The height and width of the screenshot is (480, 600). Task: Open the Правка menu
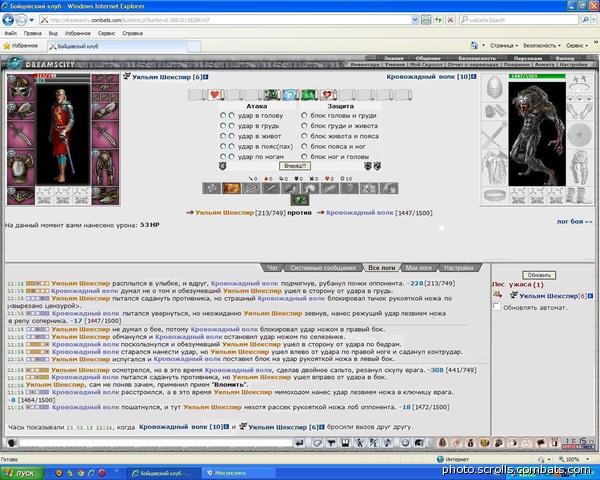coord(33,33)
